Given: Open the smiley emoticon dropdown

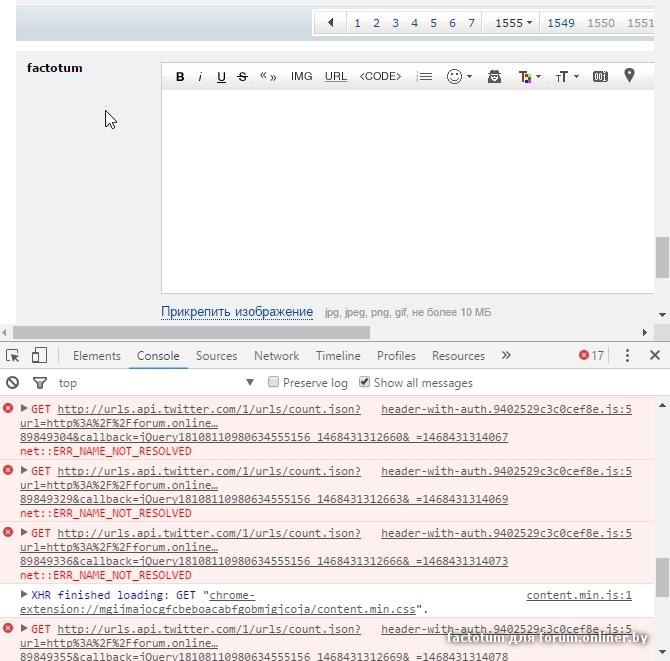Looking at the screenshot, I should (459, 77).
